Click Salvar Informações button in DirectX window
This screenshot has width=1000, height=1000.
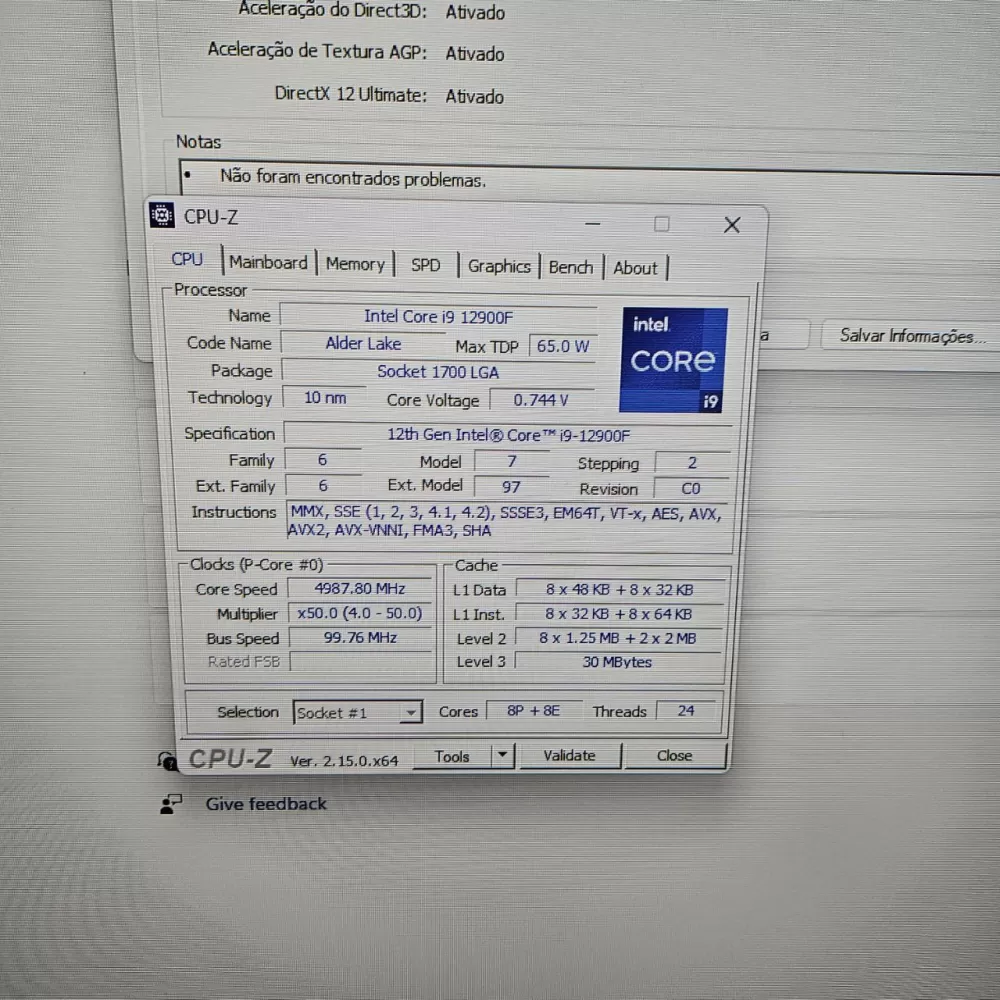(x=910, y=335)
